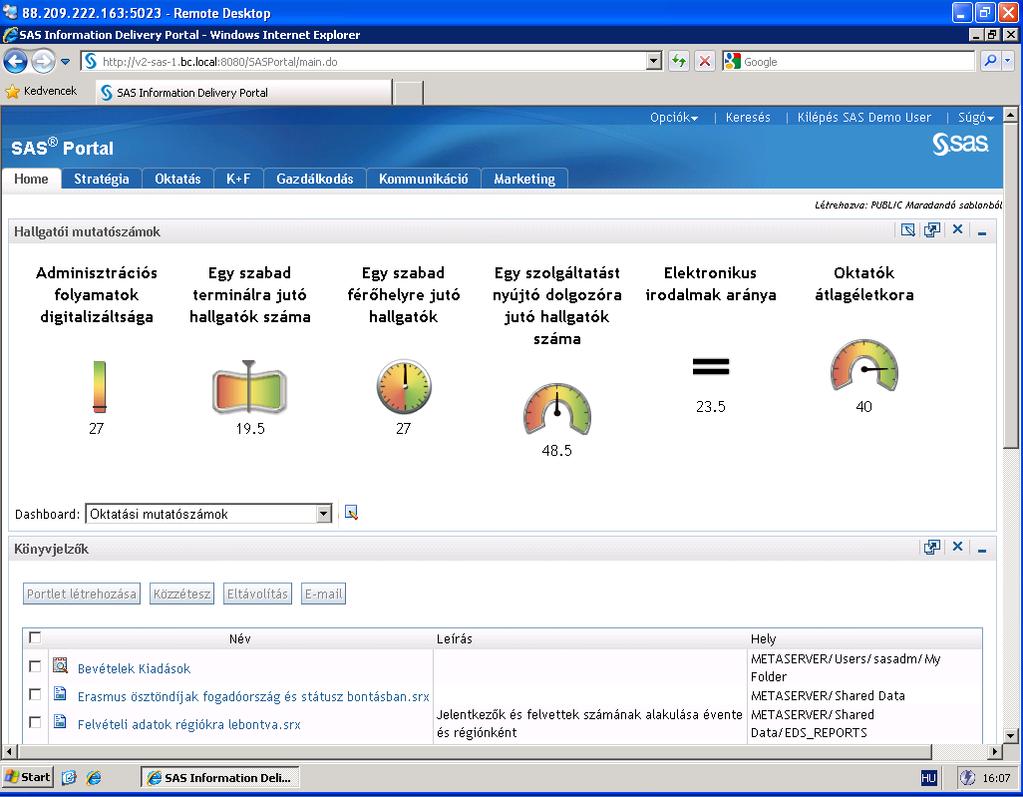Switch to the Kommunikáció tab

pyautogui.click(x=423, y=179)
